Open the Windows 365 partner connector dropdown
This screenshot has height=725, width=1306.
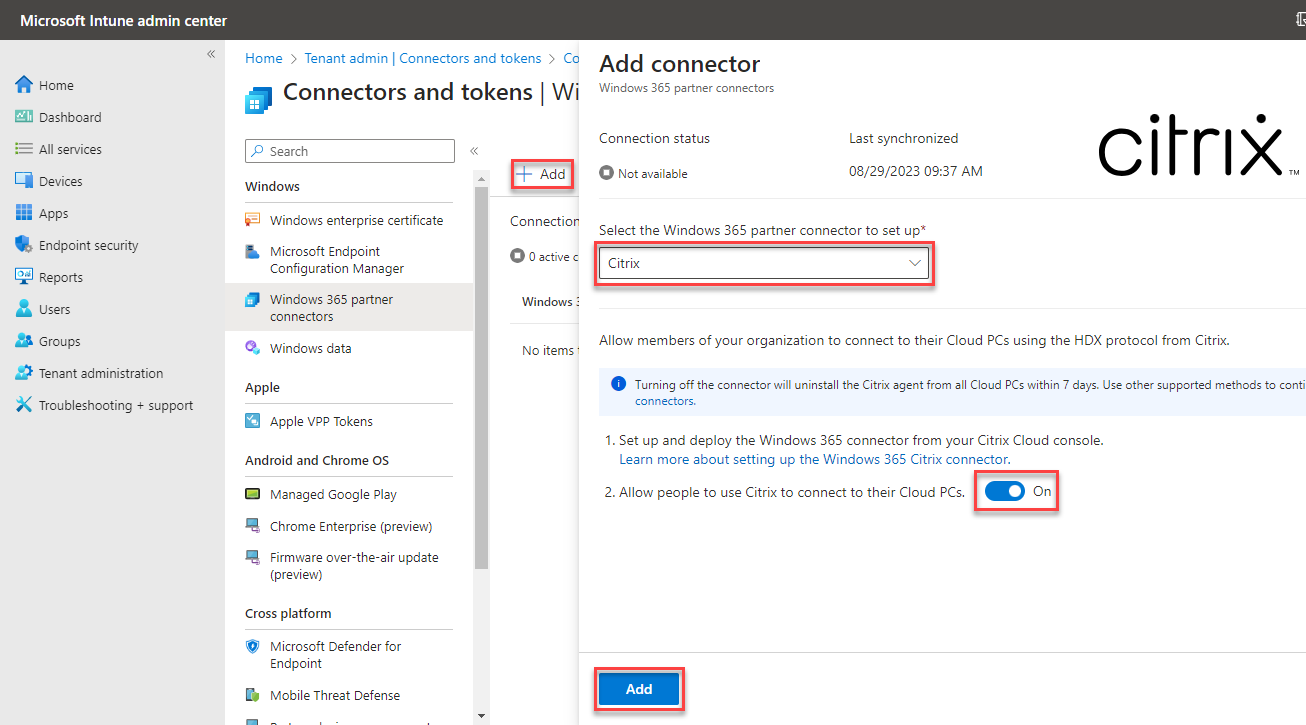pos(764,264)
